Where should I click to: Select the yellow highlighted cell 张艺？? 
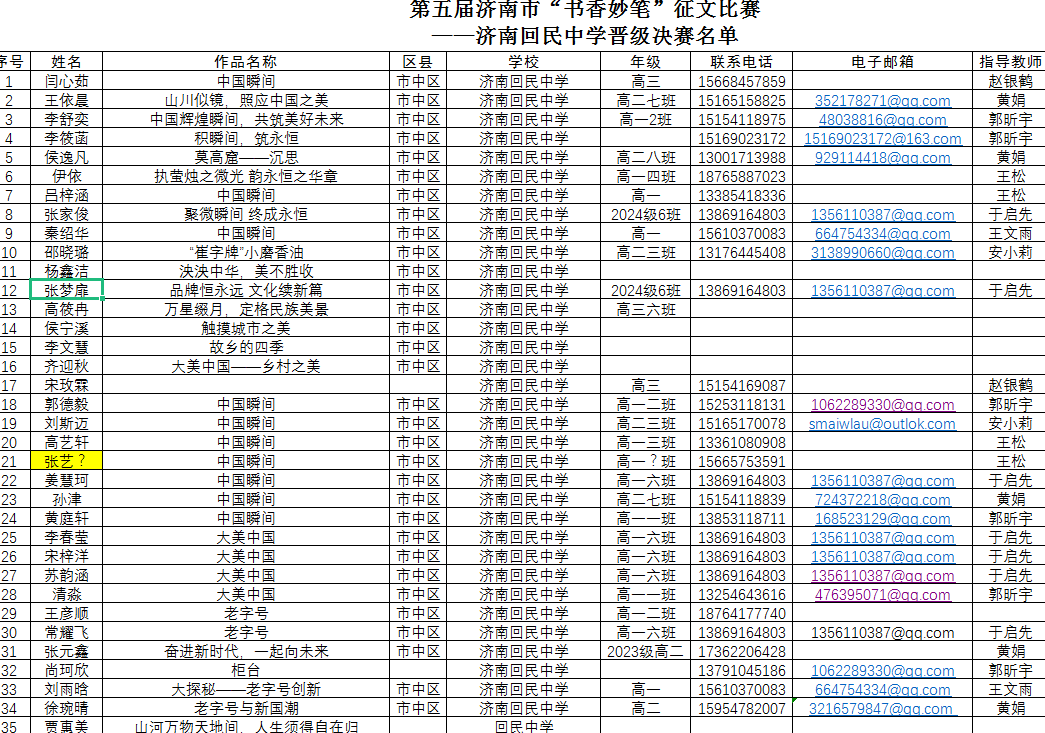pyautogui.click(x=67, y=462)
